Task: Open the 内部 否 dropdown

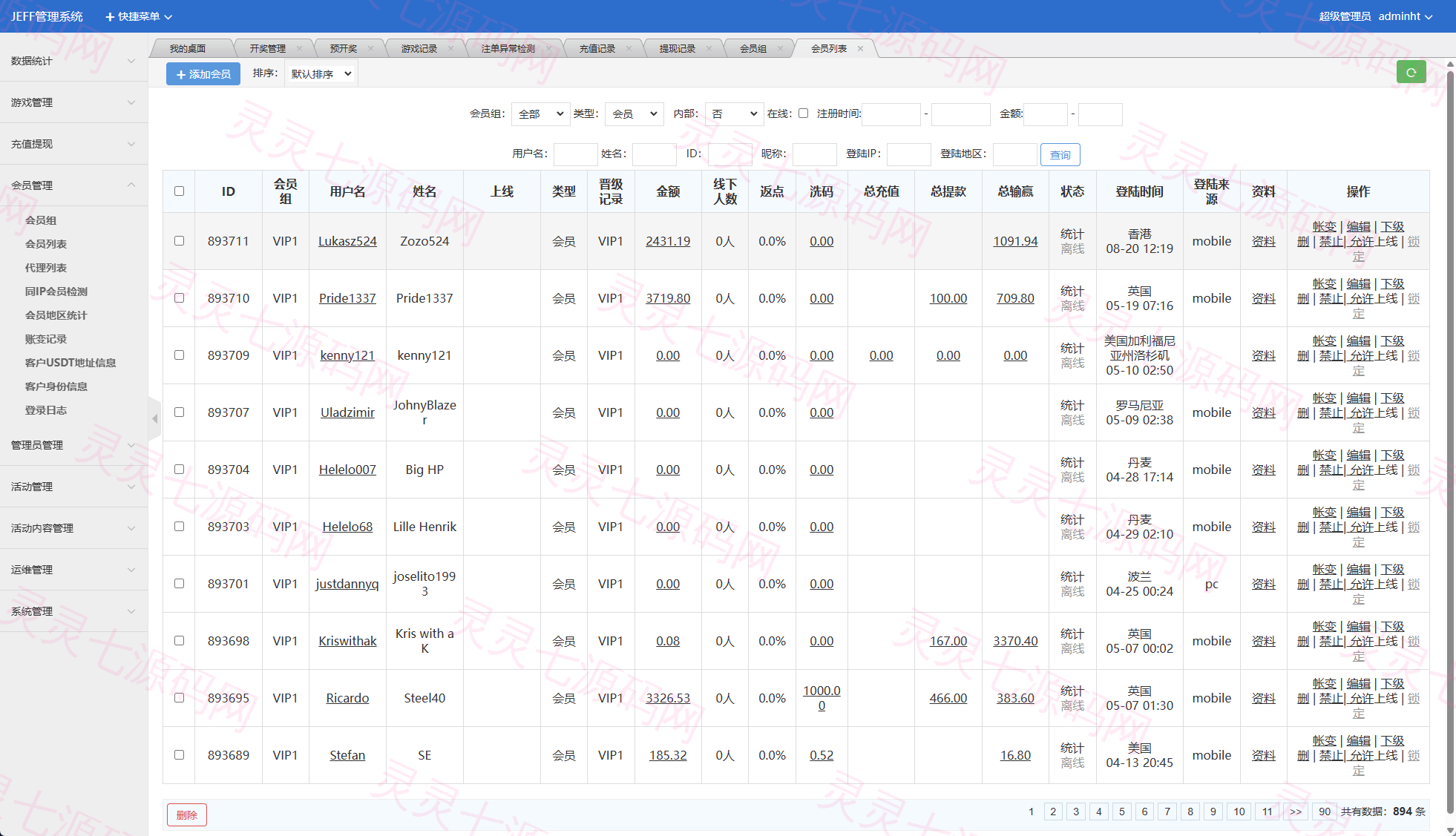Action: coord(734,114)
